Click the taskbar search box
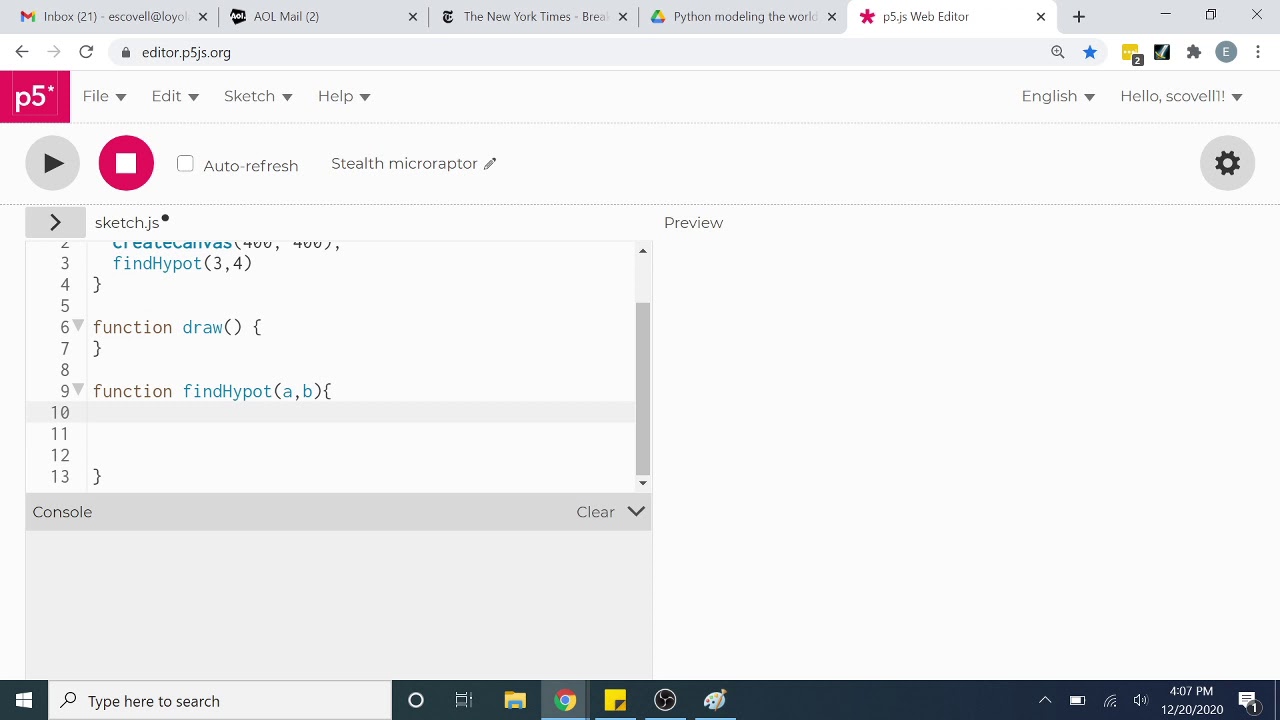The image size is (1280, 720). click(x=220, y=700)
